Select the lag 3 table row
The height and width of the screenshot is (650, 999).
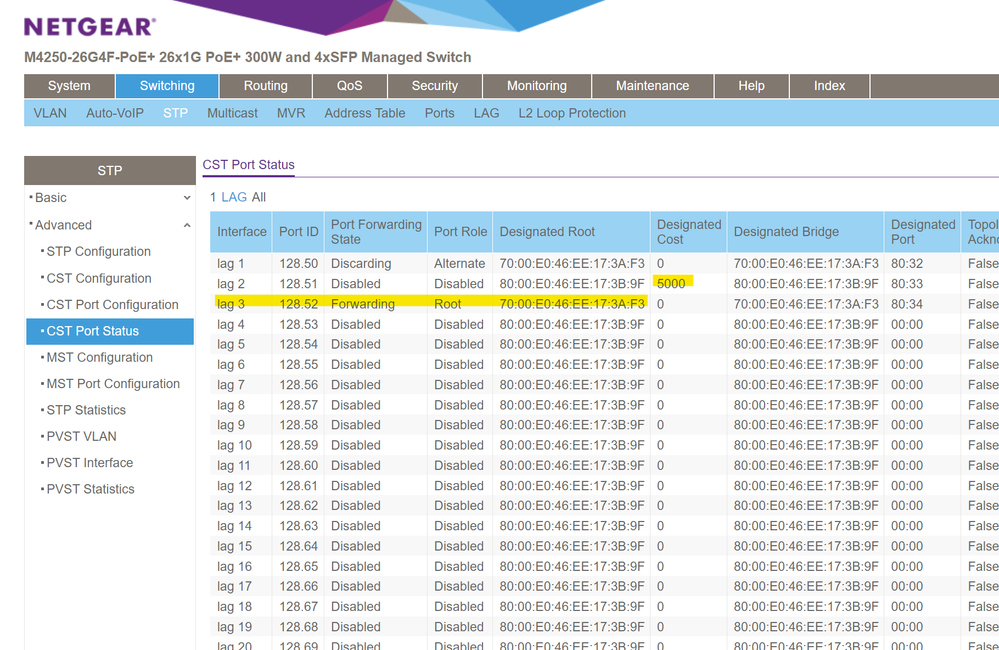tap(231, 304)
